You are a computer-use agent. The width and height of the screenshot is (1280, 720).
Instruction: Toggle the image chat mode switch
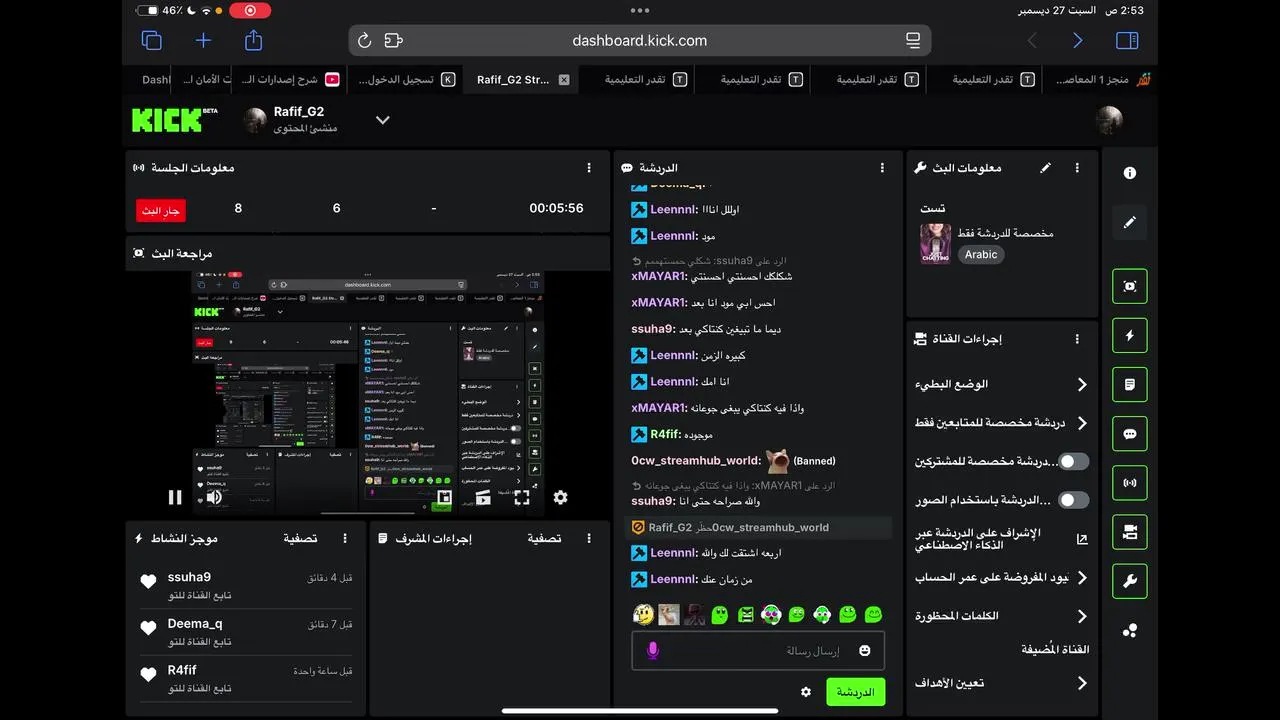tap(1073, 500)
